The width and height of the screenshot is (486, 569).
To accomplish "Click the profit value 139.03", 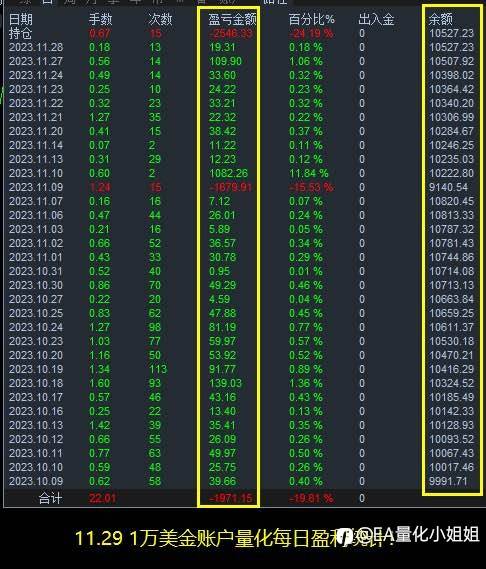I will (225, 384).
